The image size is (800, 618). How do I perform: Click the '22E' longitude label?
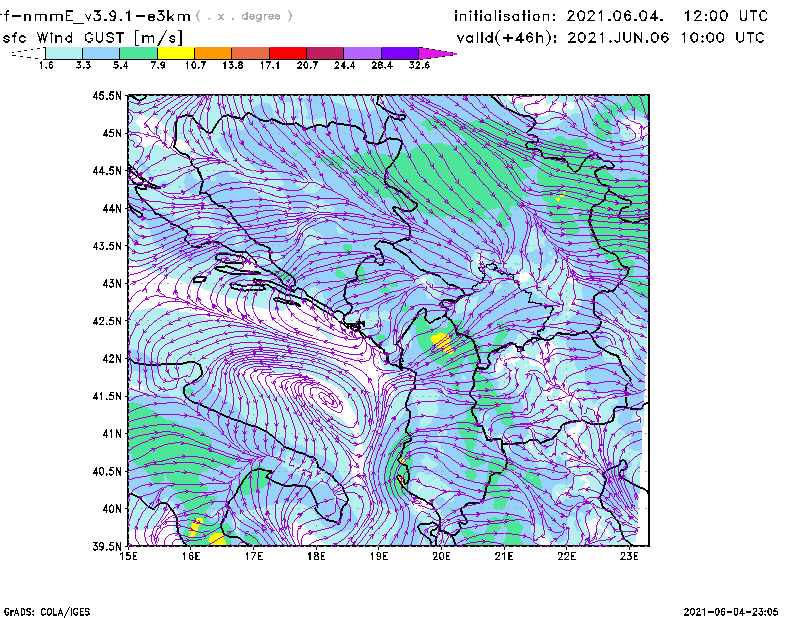566,556
